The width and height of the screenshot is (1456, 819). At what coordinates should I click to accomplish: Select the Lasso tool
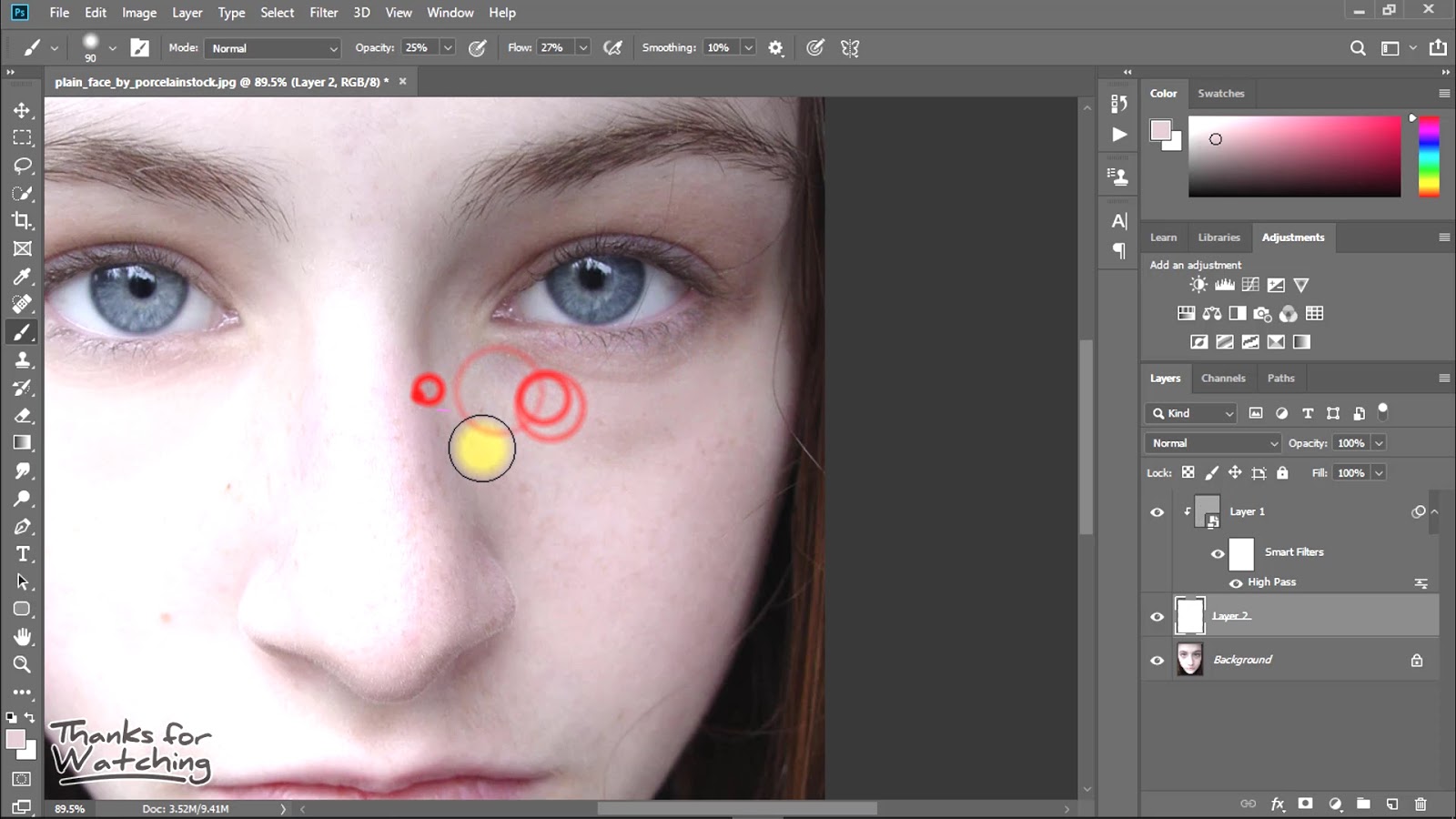point(22,166)
